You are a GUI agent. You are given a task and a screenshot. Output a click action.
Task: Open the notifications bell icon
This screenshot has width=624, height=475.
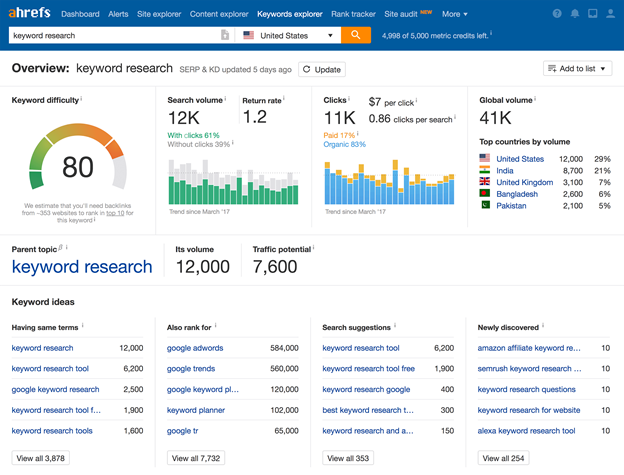point(575,14)
